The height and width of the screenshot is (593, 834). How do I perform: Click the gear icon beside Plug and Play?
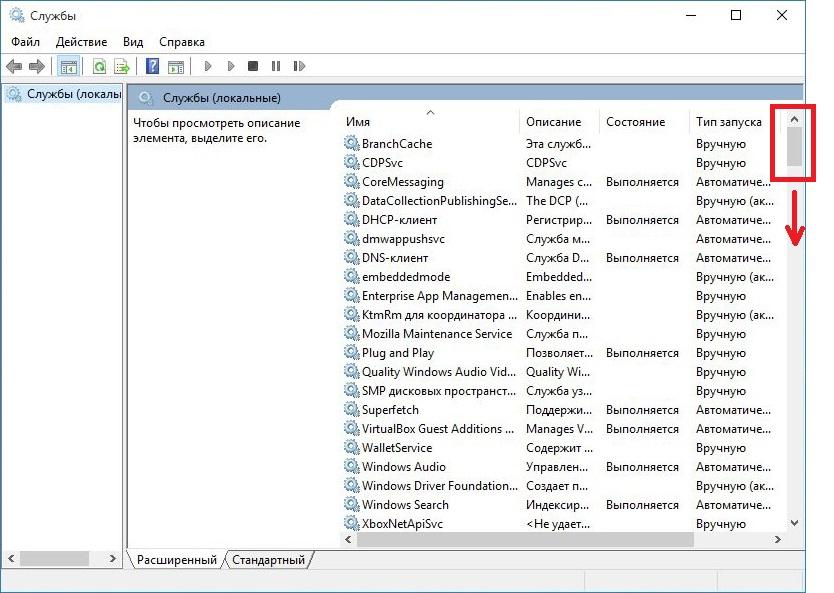351,352
